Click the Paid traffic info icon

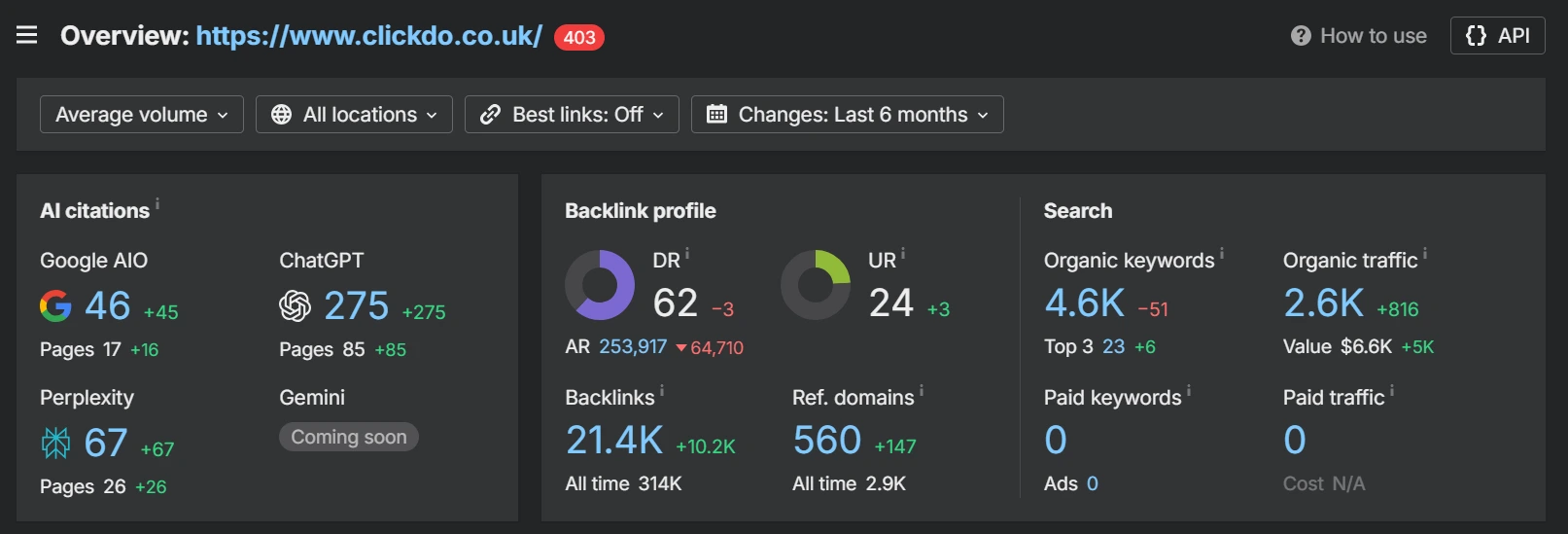[x=1392, y=391]
